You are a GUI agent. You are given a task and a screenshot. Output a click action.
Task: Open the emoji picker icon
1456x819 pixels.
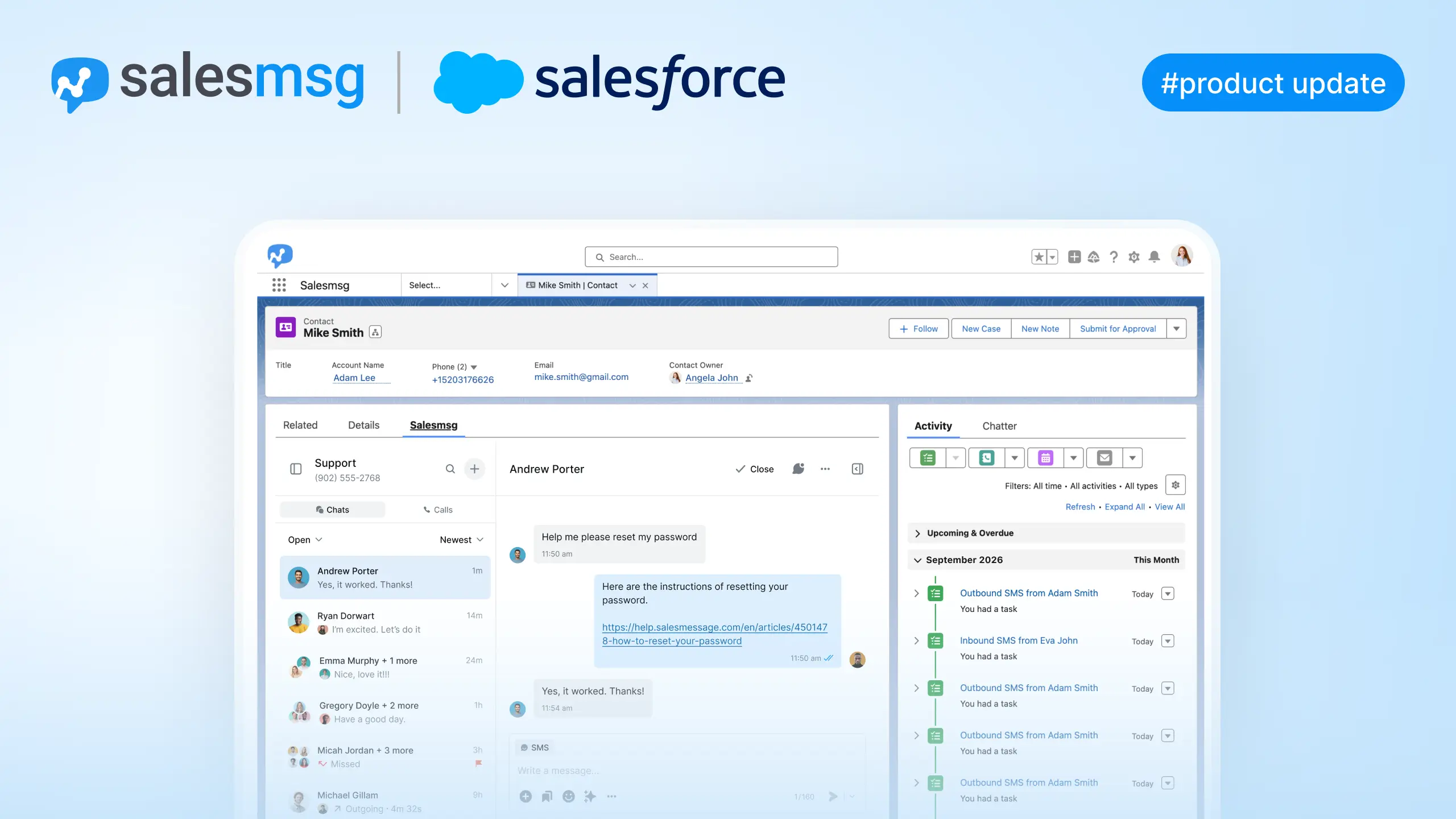pos(568,796)
